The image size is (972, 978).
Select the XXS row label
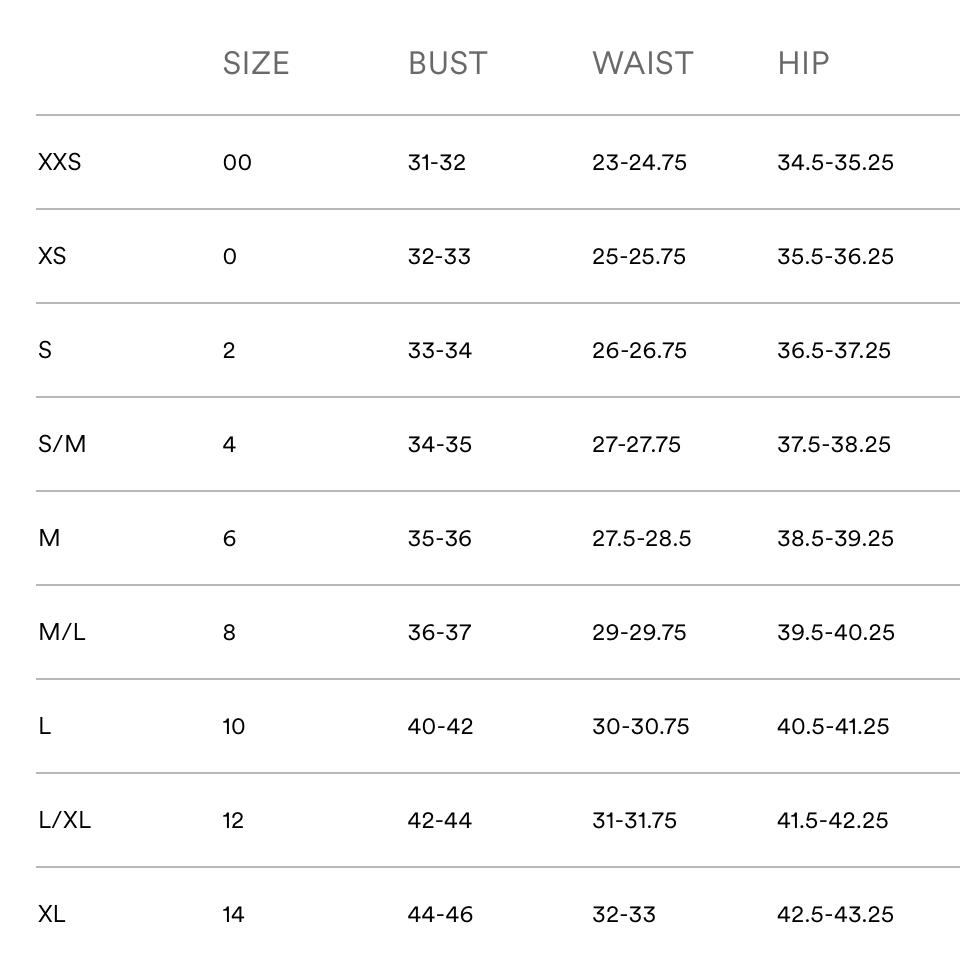point(59,162)
